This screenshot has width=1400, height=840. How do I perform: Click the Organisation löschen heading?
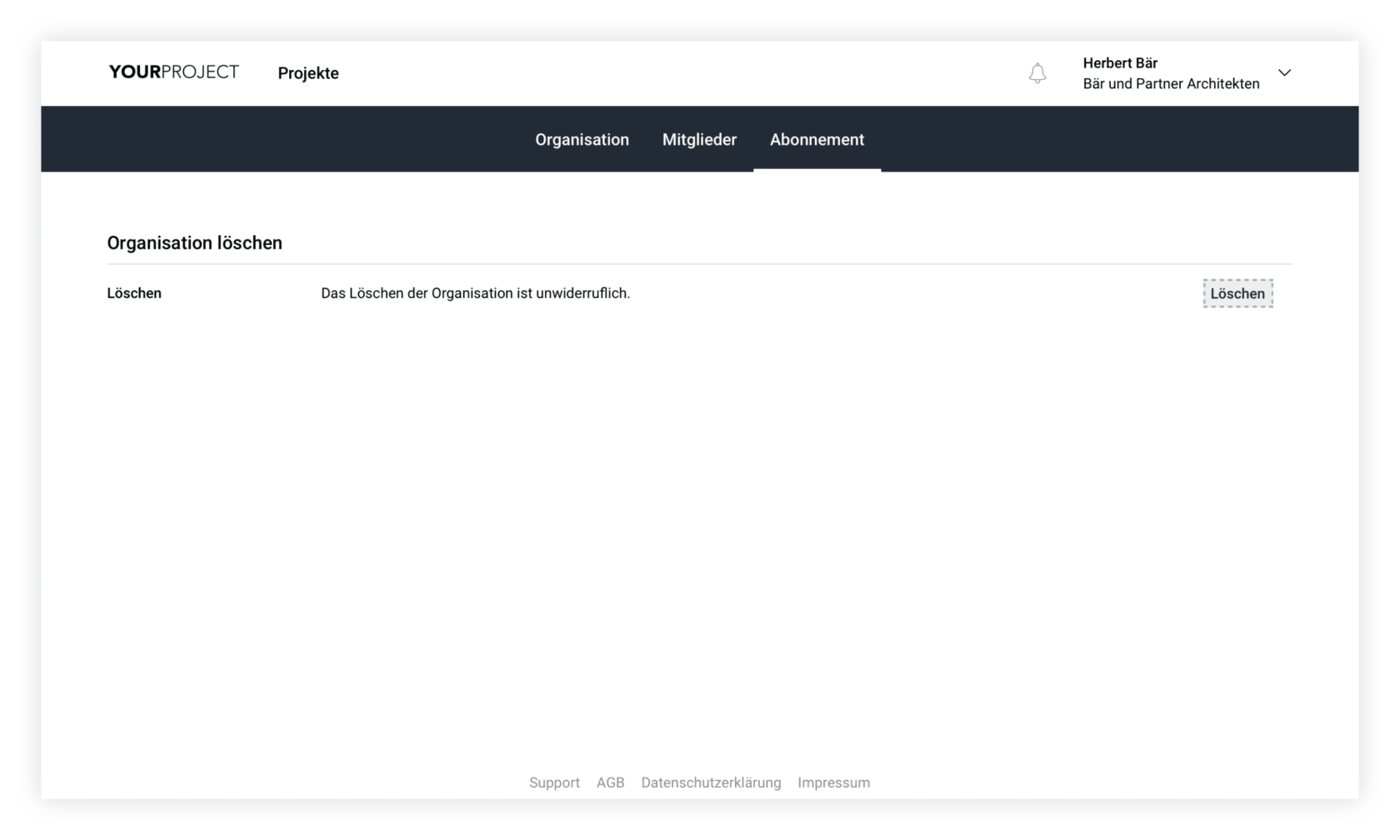[194, 242]
